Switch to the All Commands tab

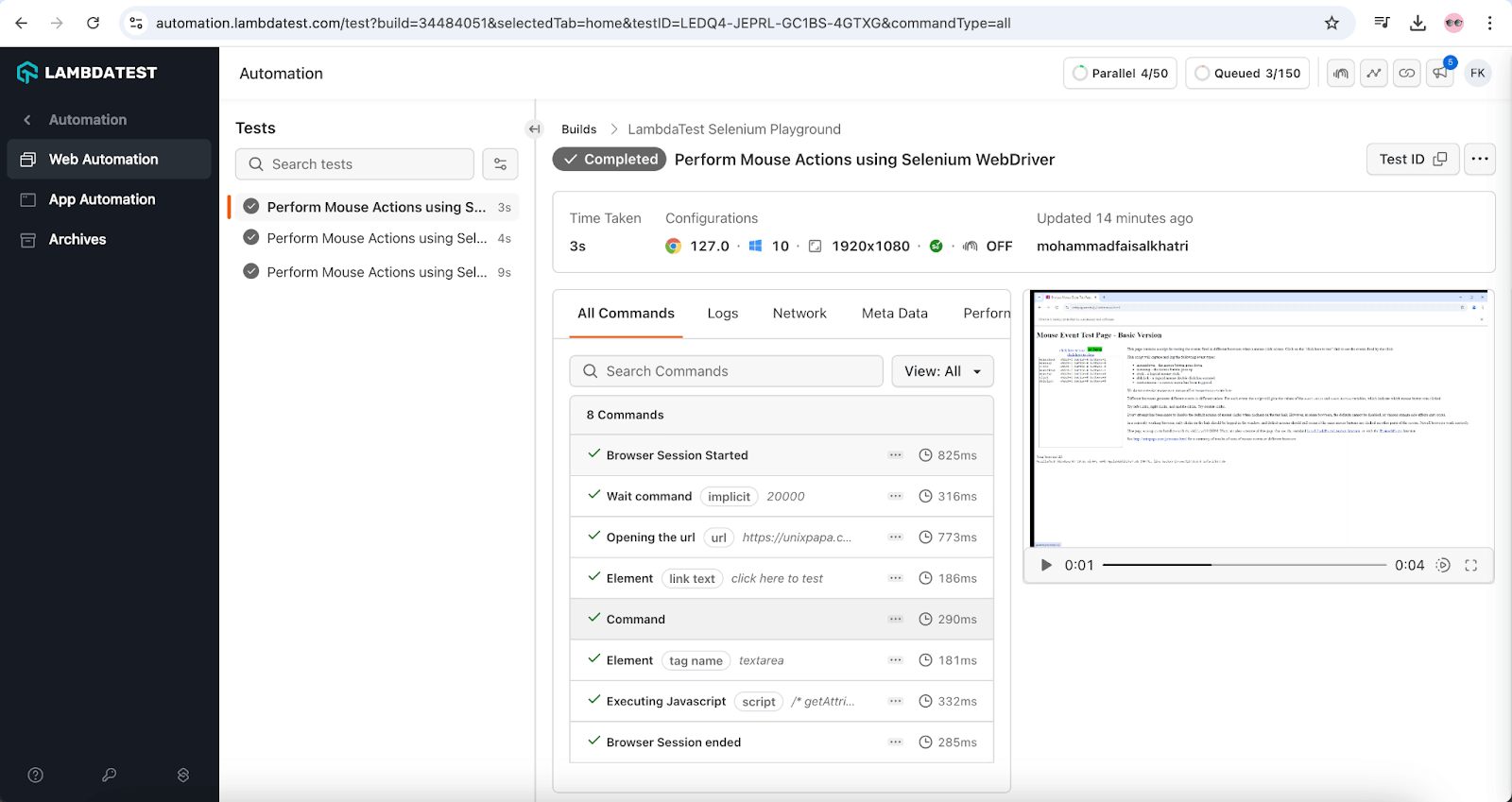[x=626, y=314]
